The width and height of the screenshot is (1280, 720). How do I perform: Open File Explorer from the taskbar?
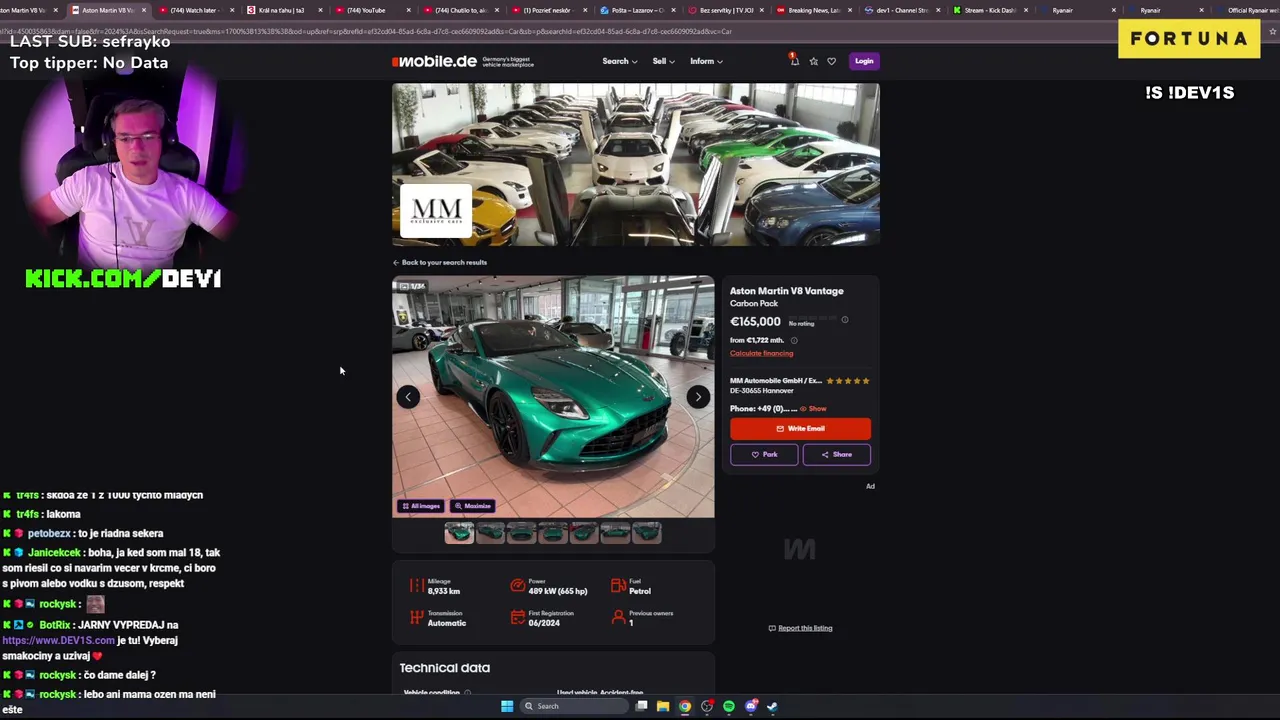[662, 706]
